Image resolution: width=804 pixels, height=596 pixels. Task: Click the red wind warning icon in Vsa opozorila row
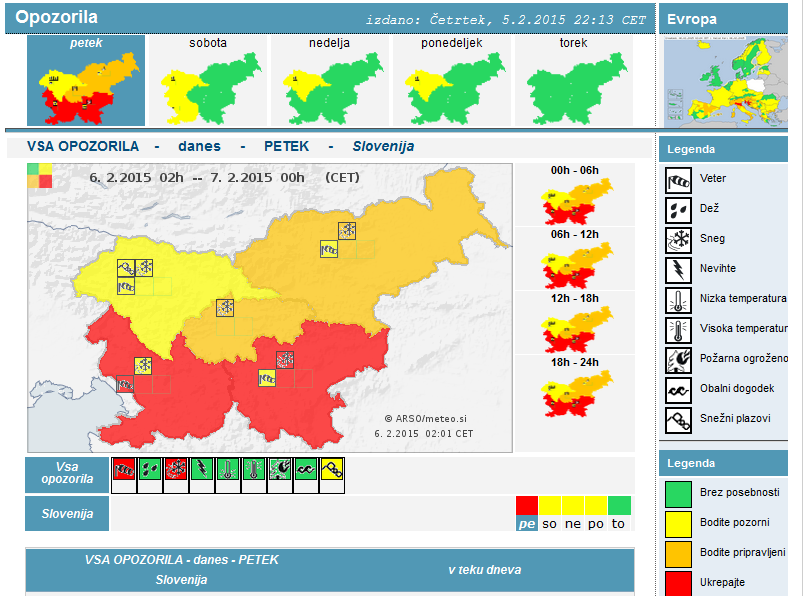click(124, 469)
